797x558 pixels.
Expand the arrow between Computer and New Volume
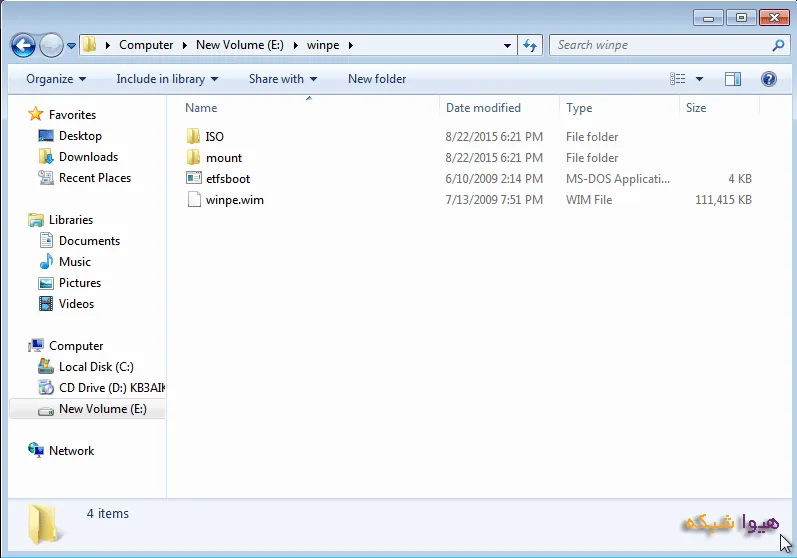coord(185,45)
